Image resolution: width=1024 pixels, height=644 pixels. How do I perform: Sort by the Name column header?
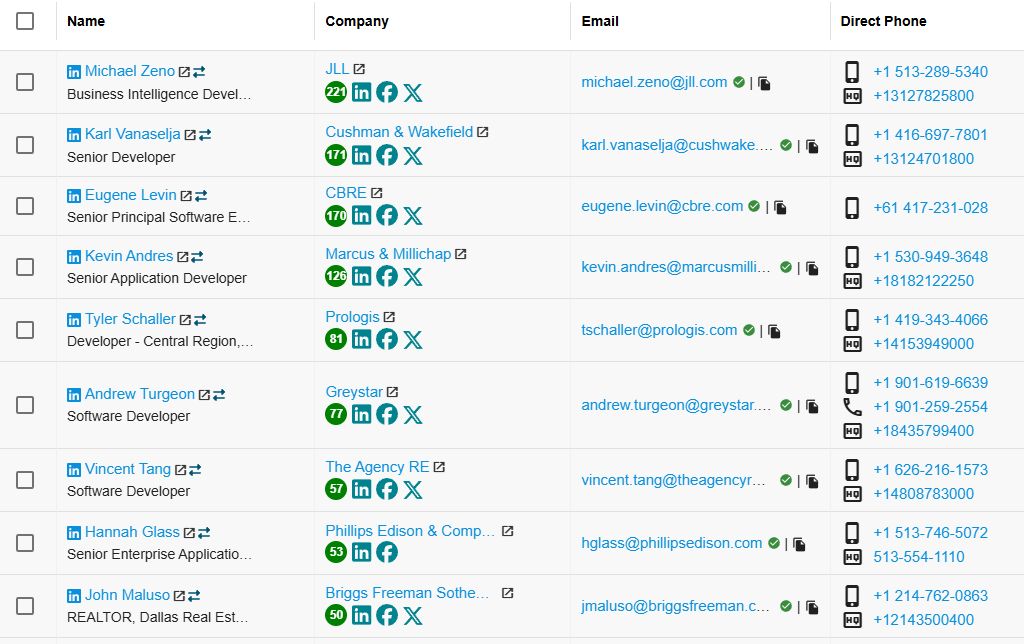pyautogui.click(x=86, y=21)
